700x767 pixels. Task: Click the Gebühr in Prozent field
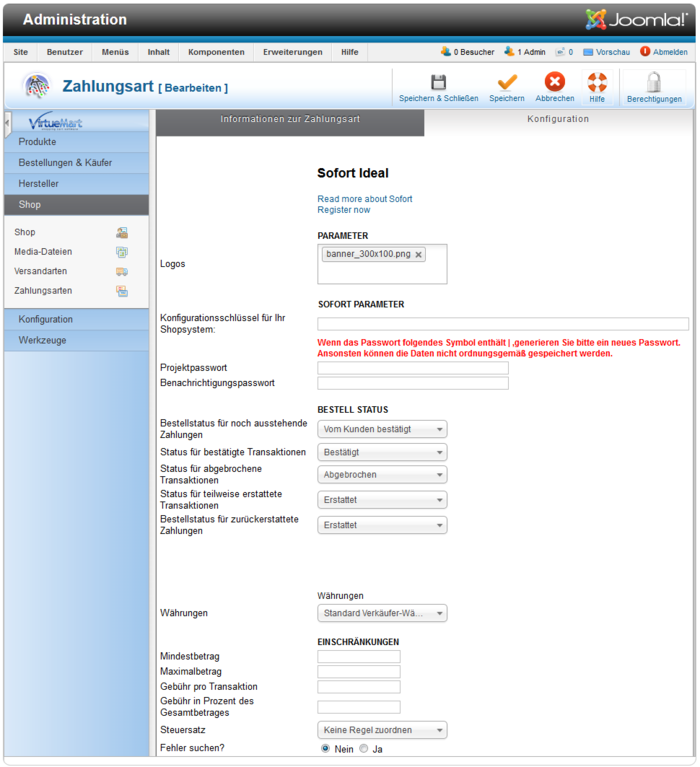click(359, 707)
